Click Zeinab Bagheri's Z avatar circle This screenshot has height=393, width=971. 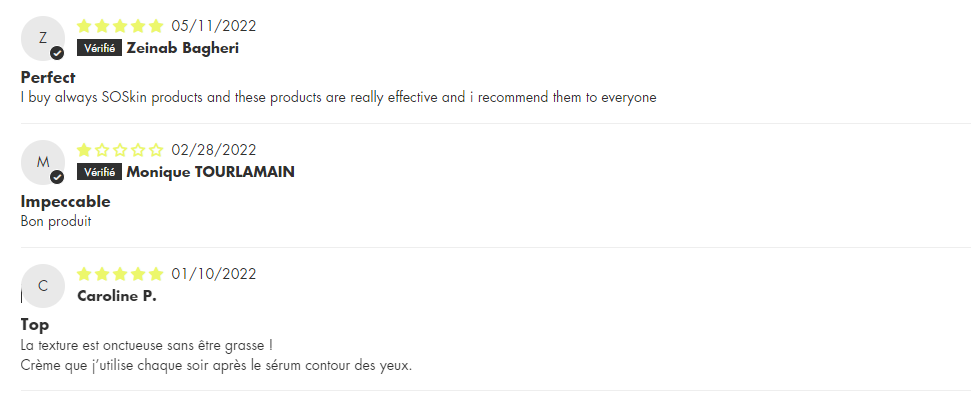pyautogui.click(x=43, y=38)
